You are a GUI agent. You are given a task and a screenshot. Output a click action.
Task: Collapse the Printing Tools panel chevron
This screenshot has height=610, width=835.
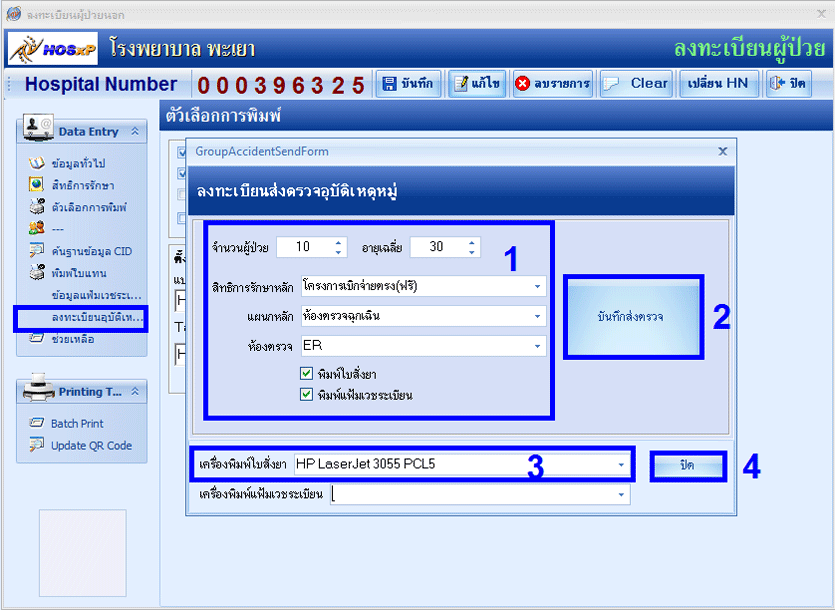pos(135,392)
